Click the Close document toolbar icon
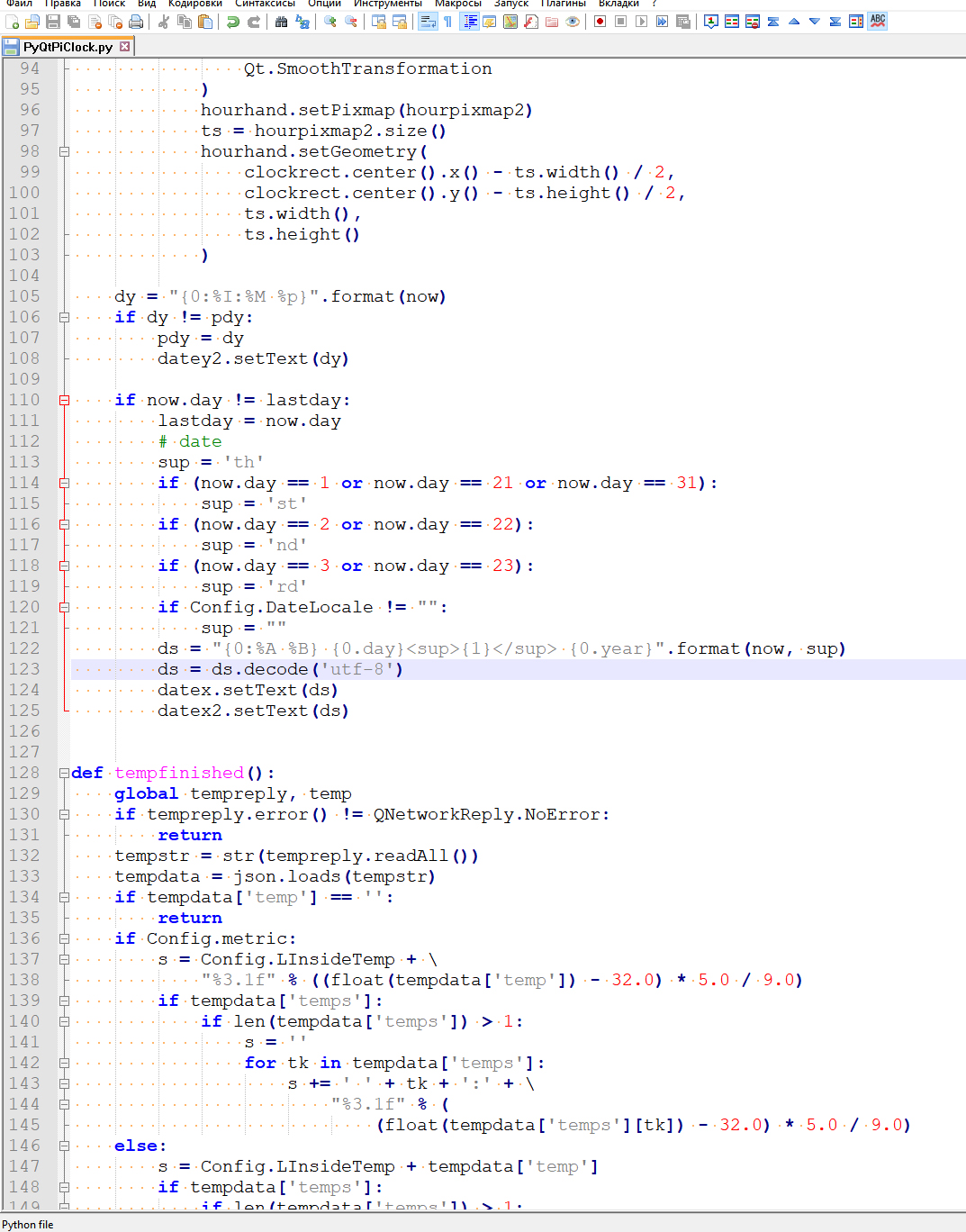 pos(95,22)
